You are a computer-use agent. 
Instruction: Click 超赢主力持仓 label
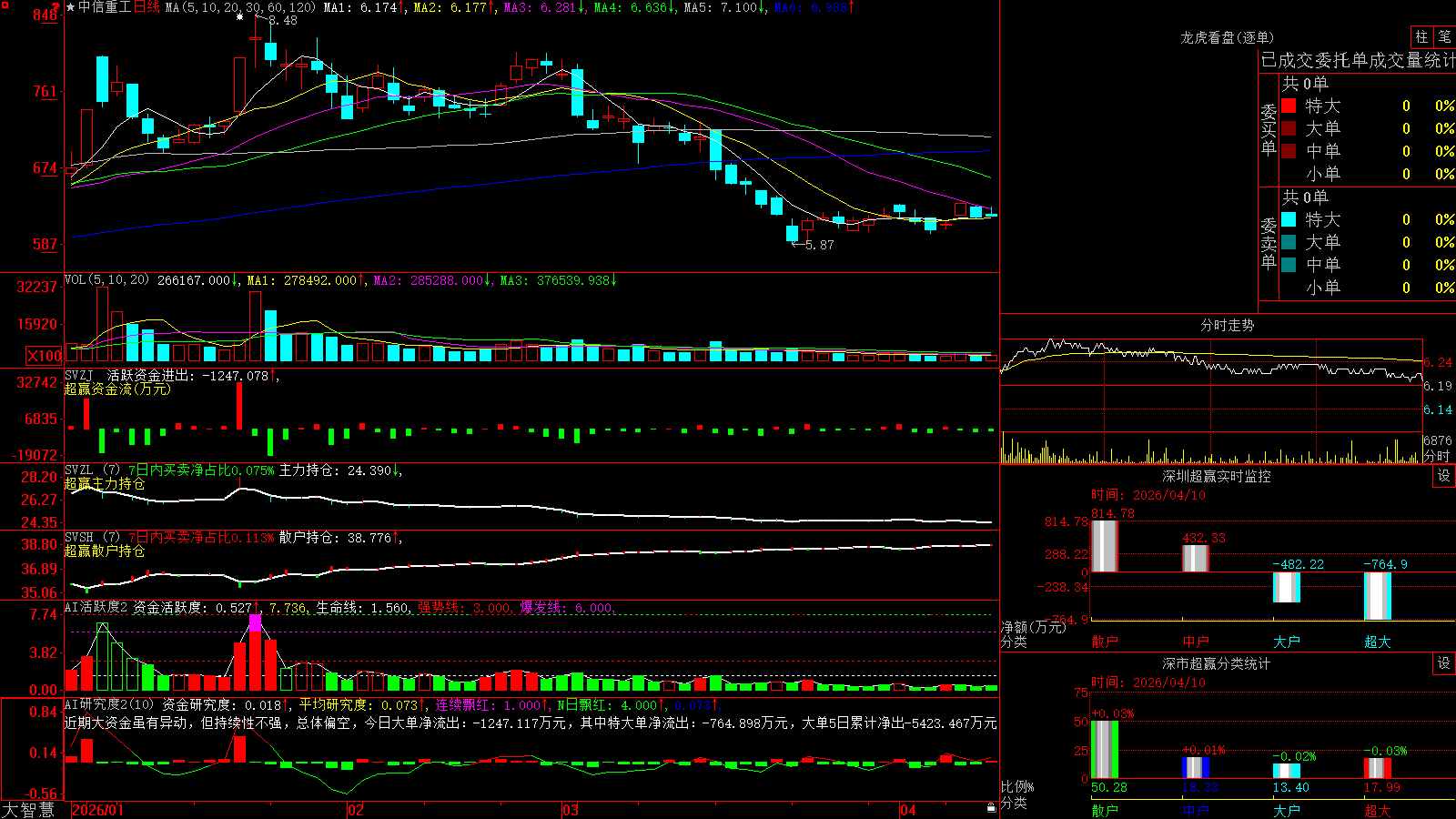(105, 484)
